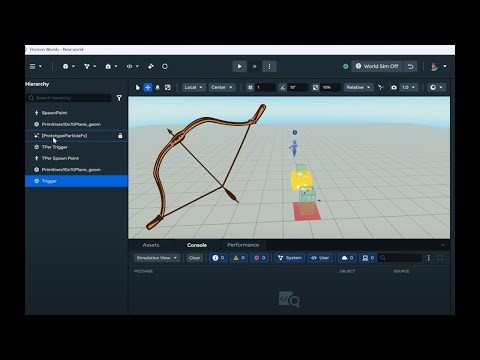Open the scripts dropdown with code icon
Viewport: 480px width, 360px height.
tap(132, 66)
